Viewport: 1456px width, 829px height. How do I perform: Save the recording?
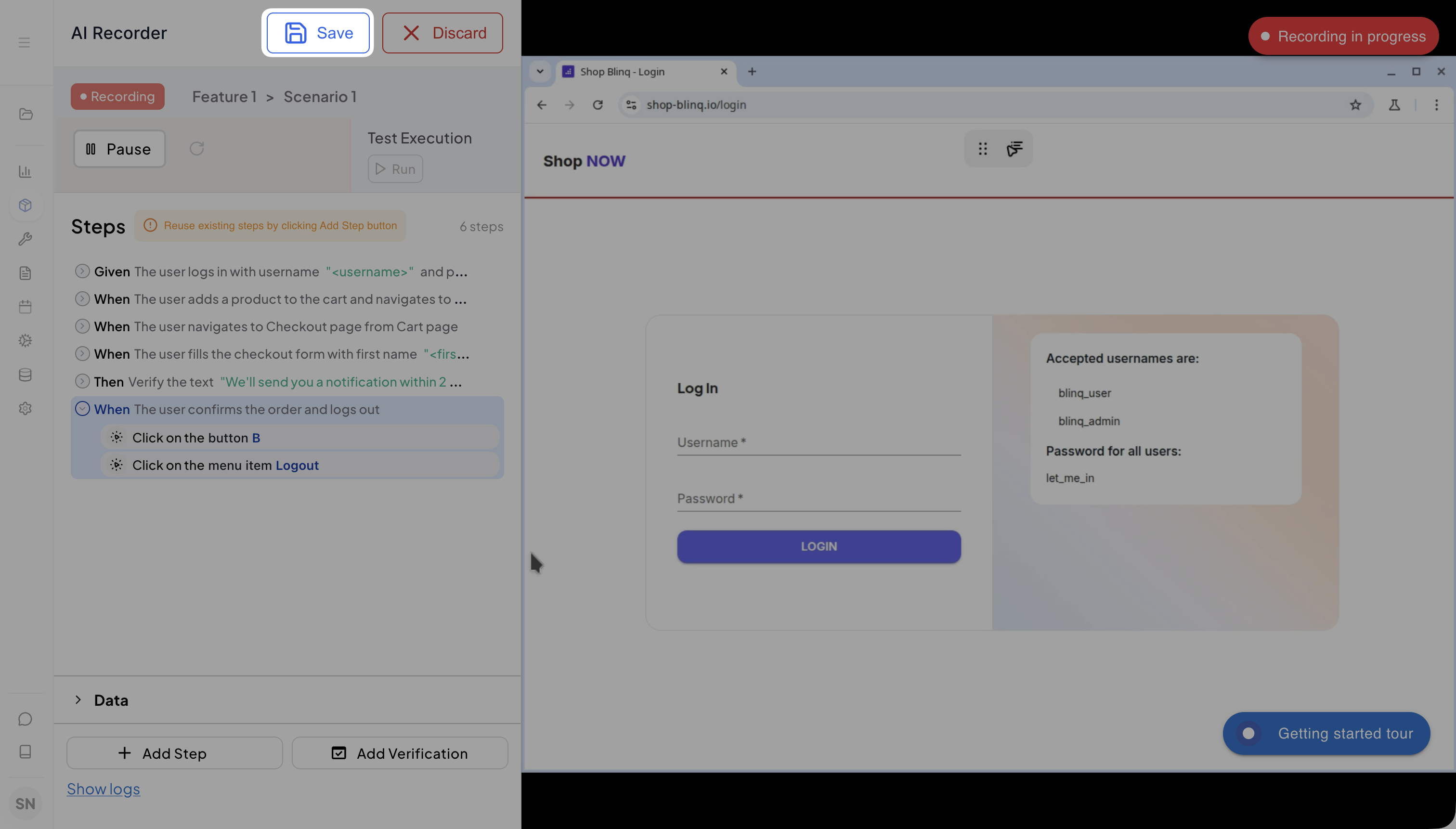(x=318, y=33)
